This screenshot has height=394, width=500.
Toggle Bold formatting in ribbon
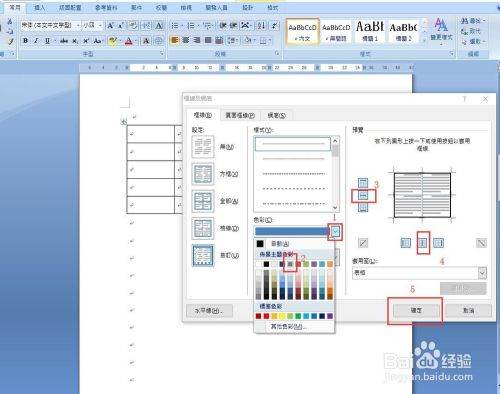point(25,41)
